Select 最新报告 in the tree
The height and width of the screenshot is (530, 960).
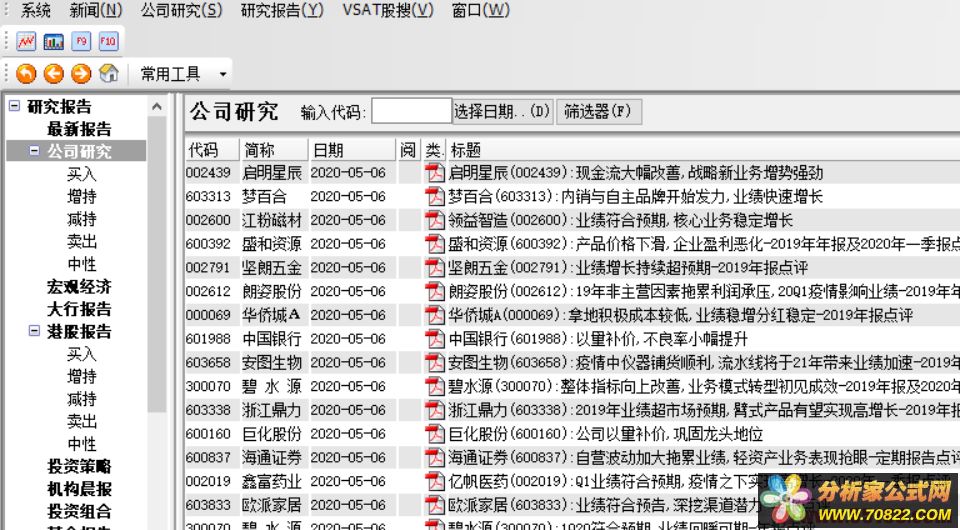coord(79,129)
